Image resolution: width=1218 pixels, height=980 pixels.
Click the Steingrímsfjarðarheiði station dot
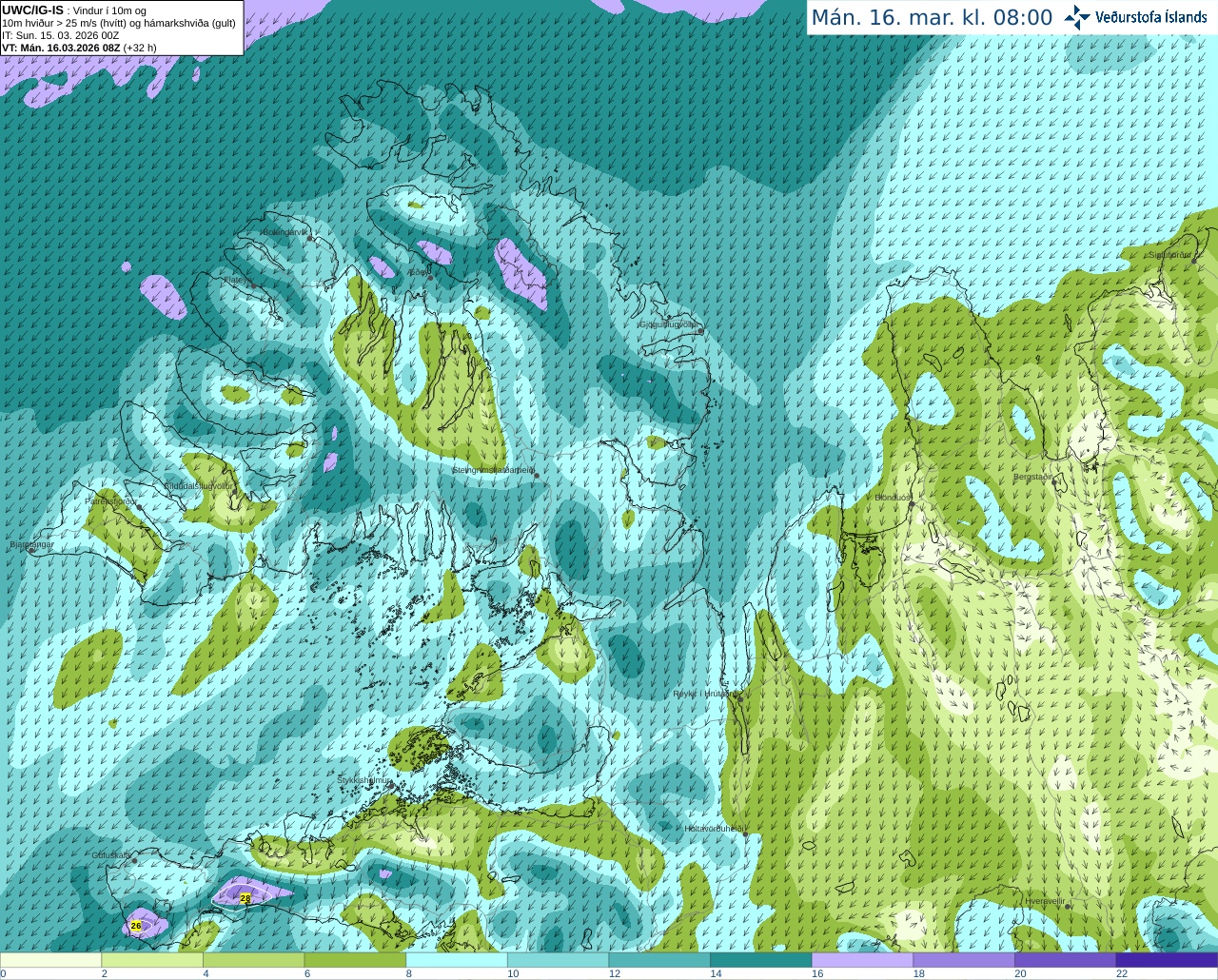coord(537,475)
